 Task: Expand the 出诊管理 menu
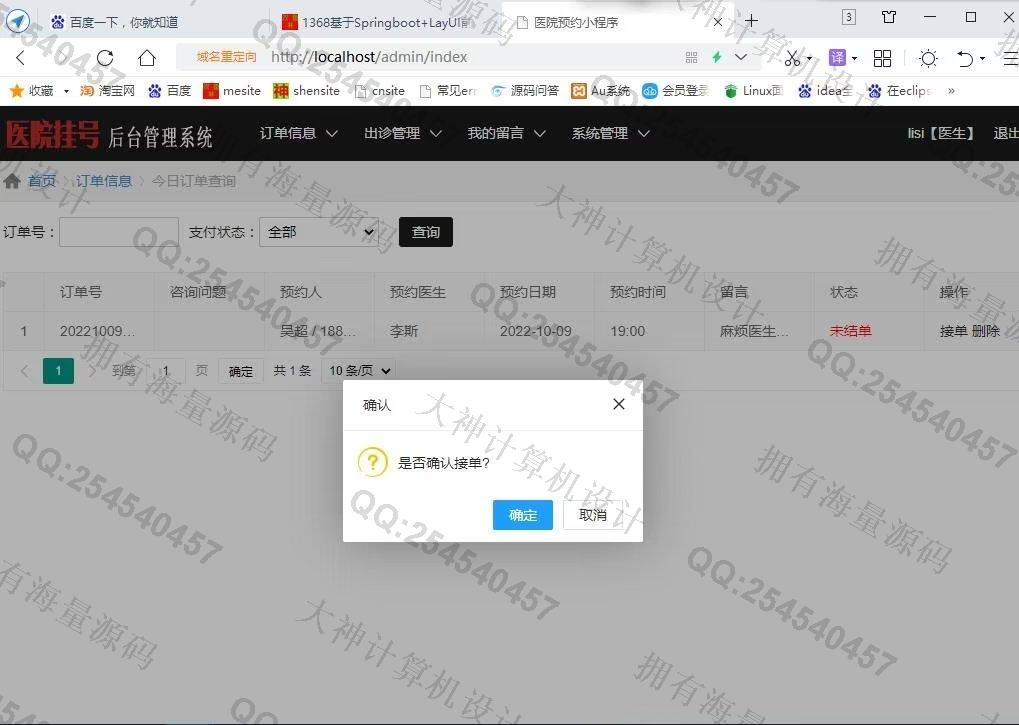point(402,133)
